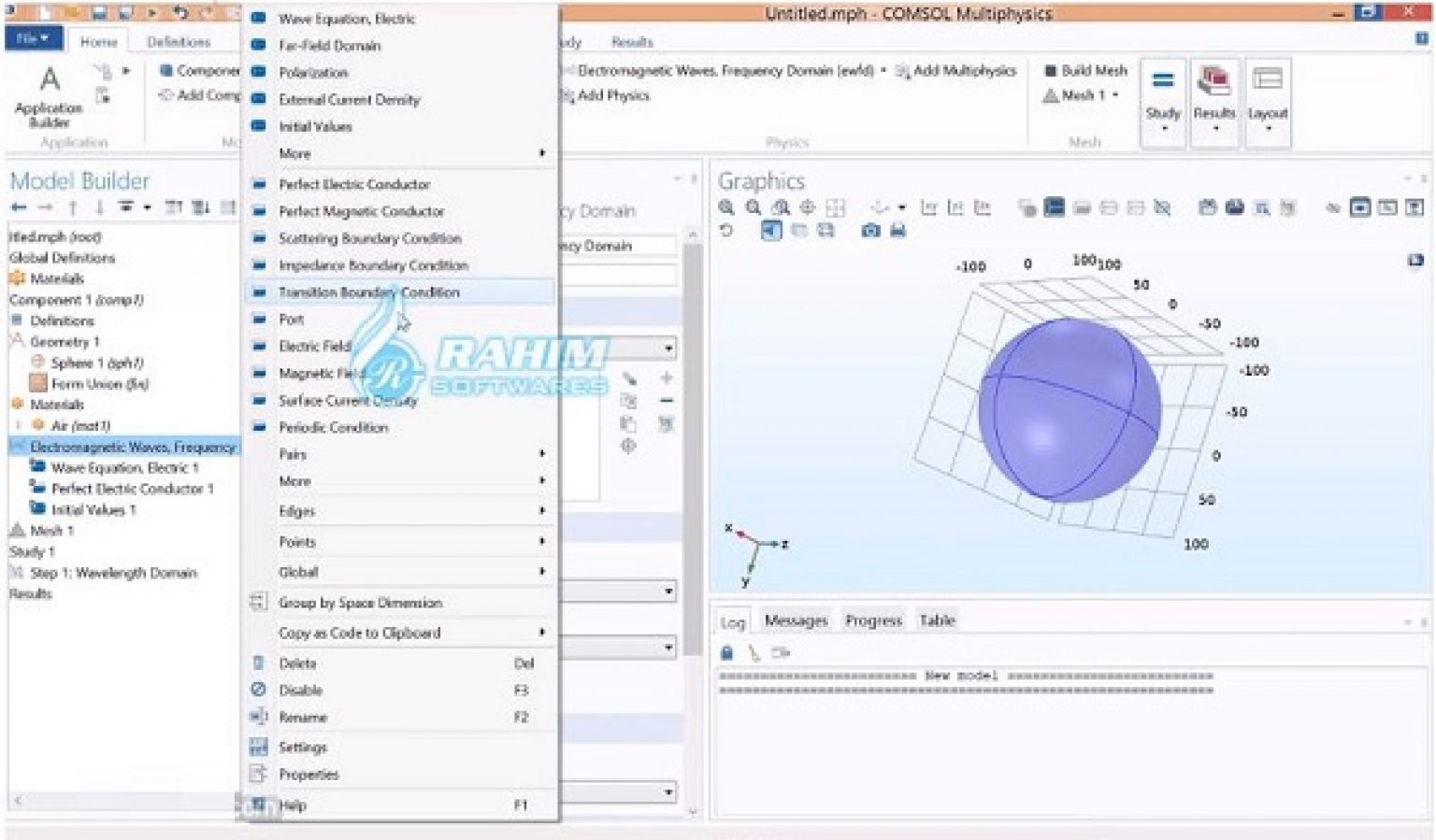This screenshot has width=1436, height=840.
Task: Choose Scattering Boundary Condition from menu
Action: tap(369, 238)
